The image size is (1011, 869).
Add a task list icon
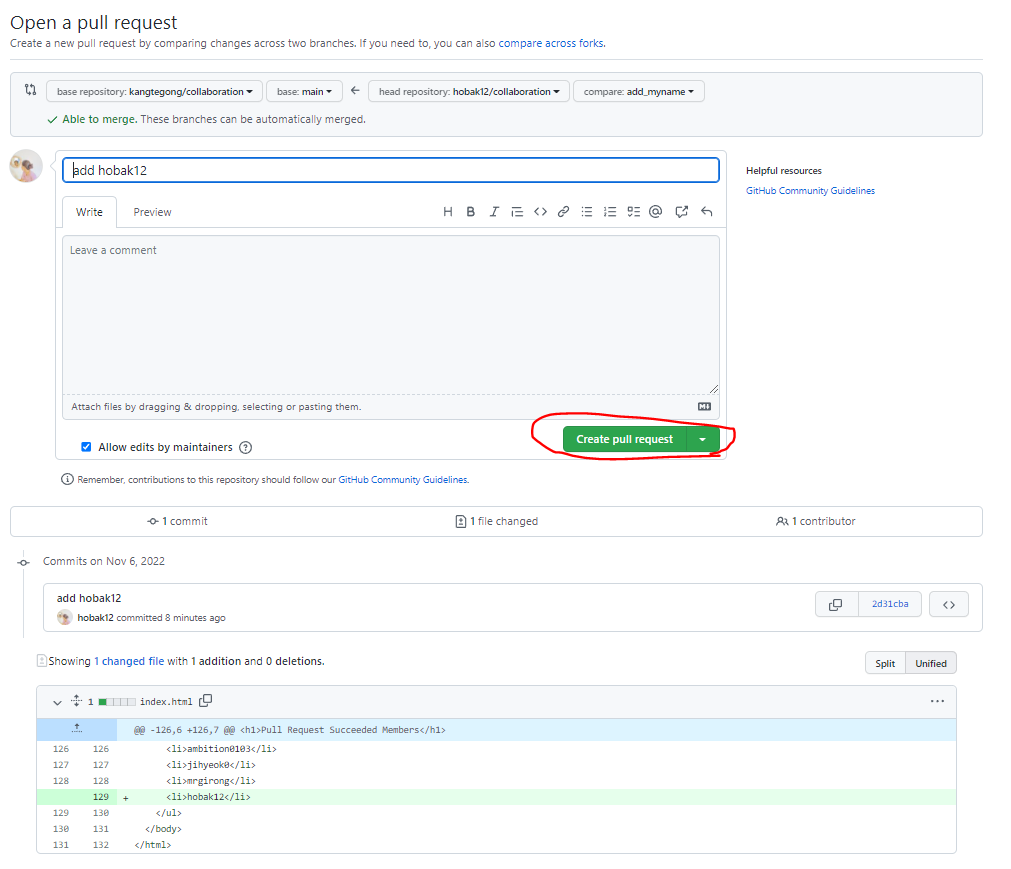coord(634,212)
